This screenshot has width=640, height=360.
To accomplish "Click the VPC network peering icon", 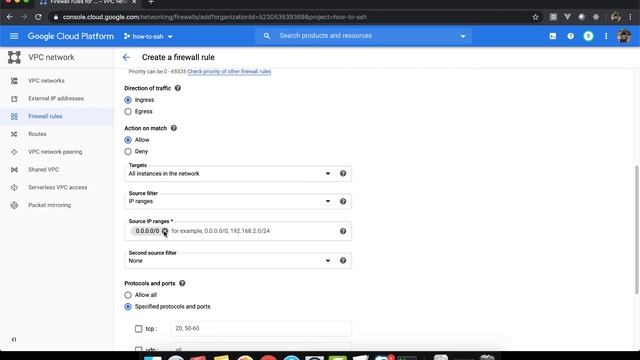I will [14, 152].
